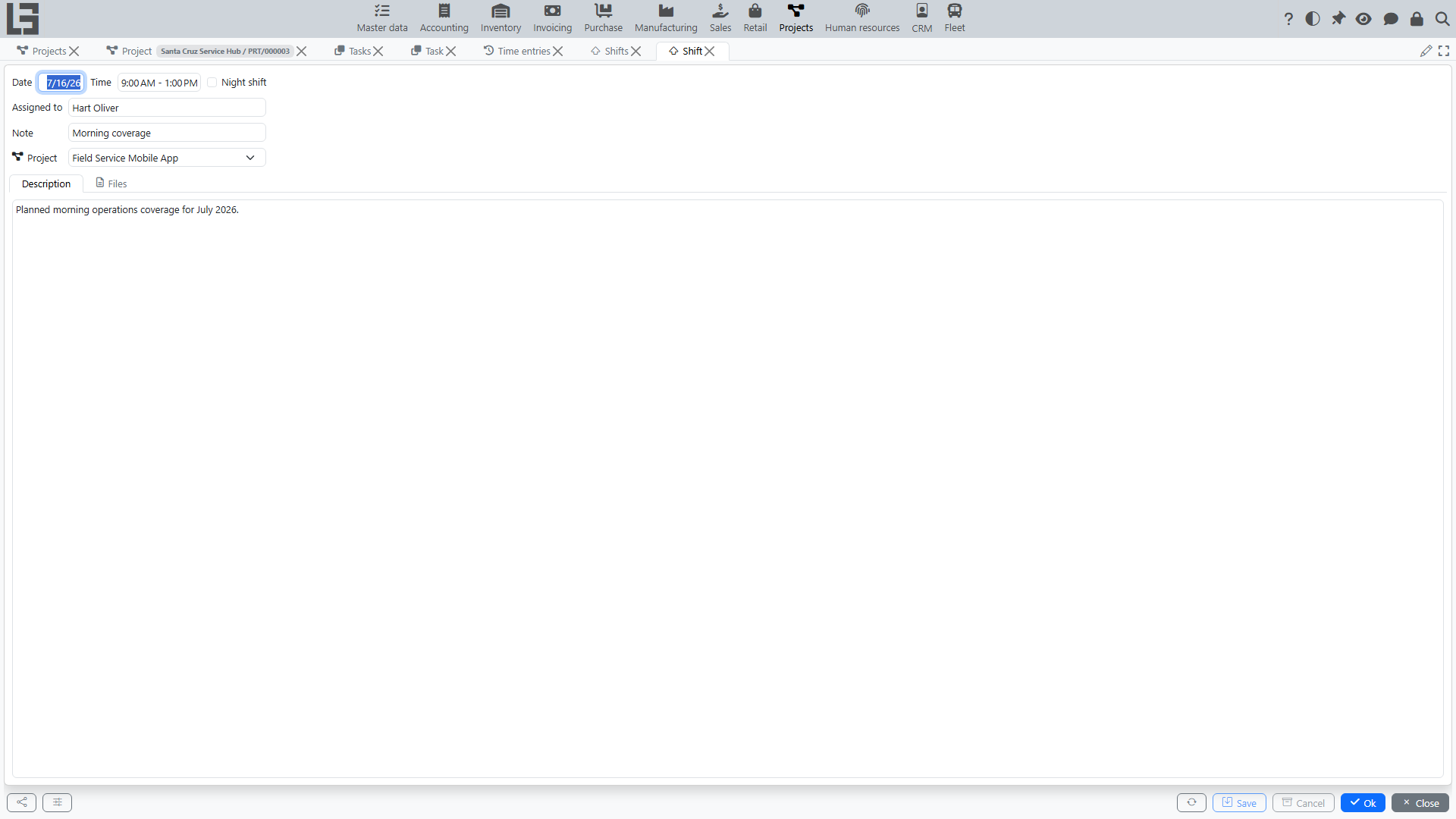Open the Human resources module
This screenshot has height=819, width=1456.
tap(862, 18)
